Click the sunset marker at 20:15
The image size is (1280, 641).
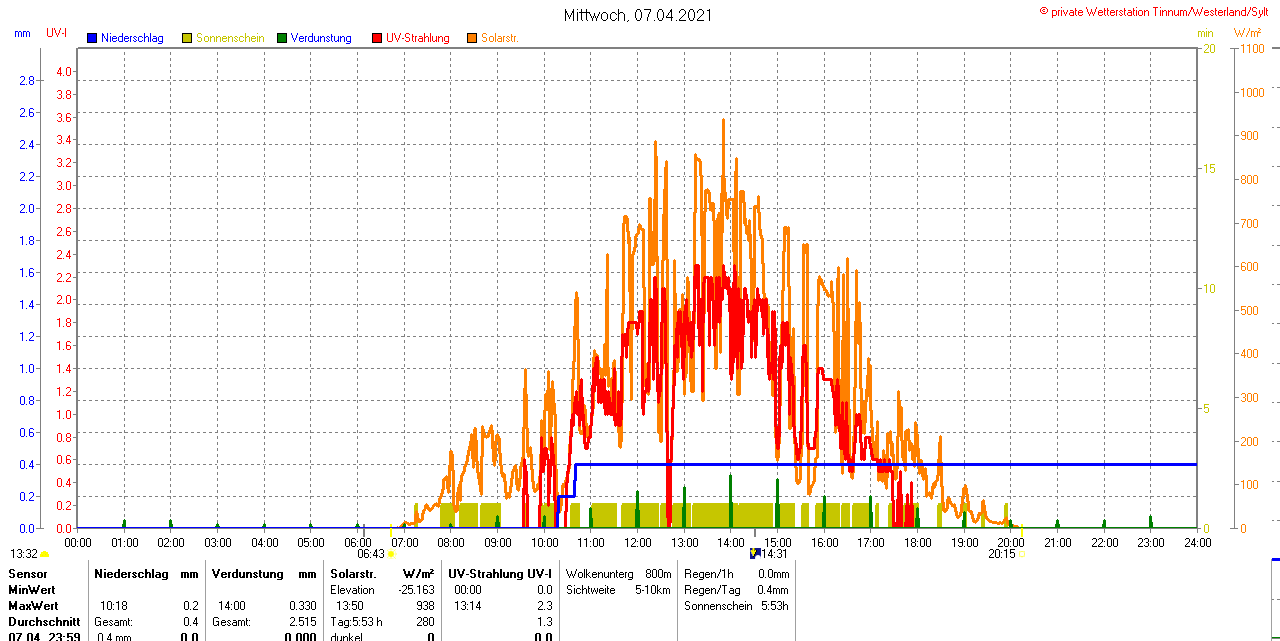coord(1022,553)
